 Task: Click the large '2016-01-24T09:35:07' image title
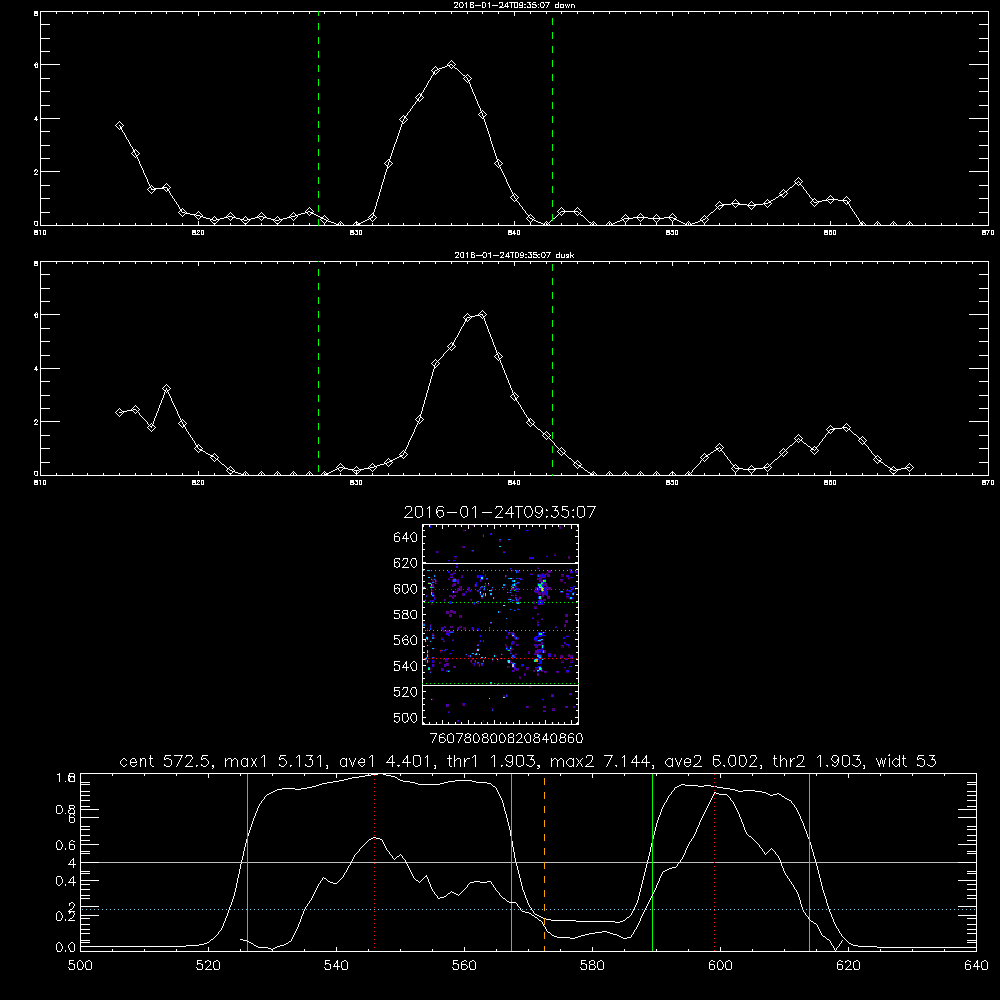click(x=500, y=512)
